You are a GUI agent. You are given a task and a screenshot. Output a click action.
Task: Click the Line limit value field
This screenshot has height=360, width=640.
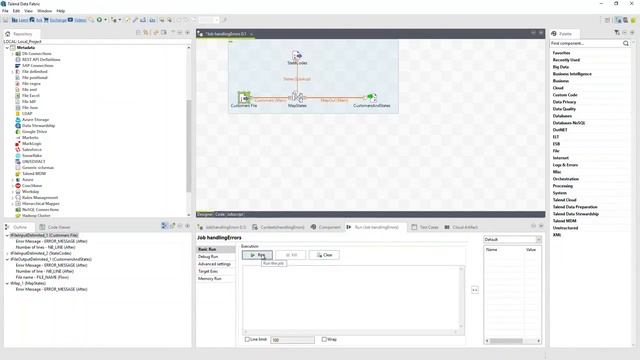pos(293,340)
